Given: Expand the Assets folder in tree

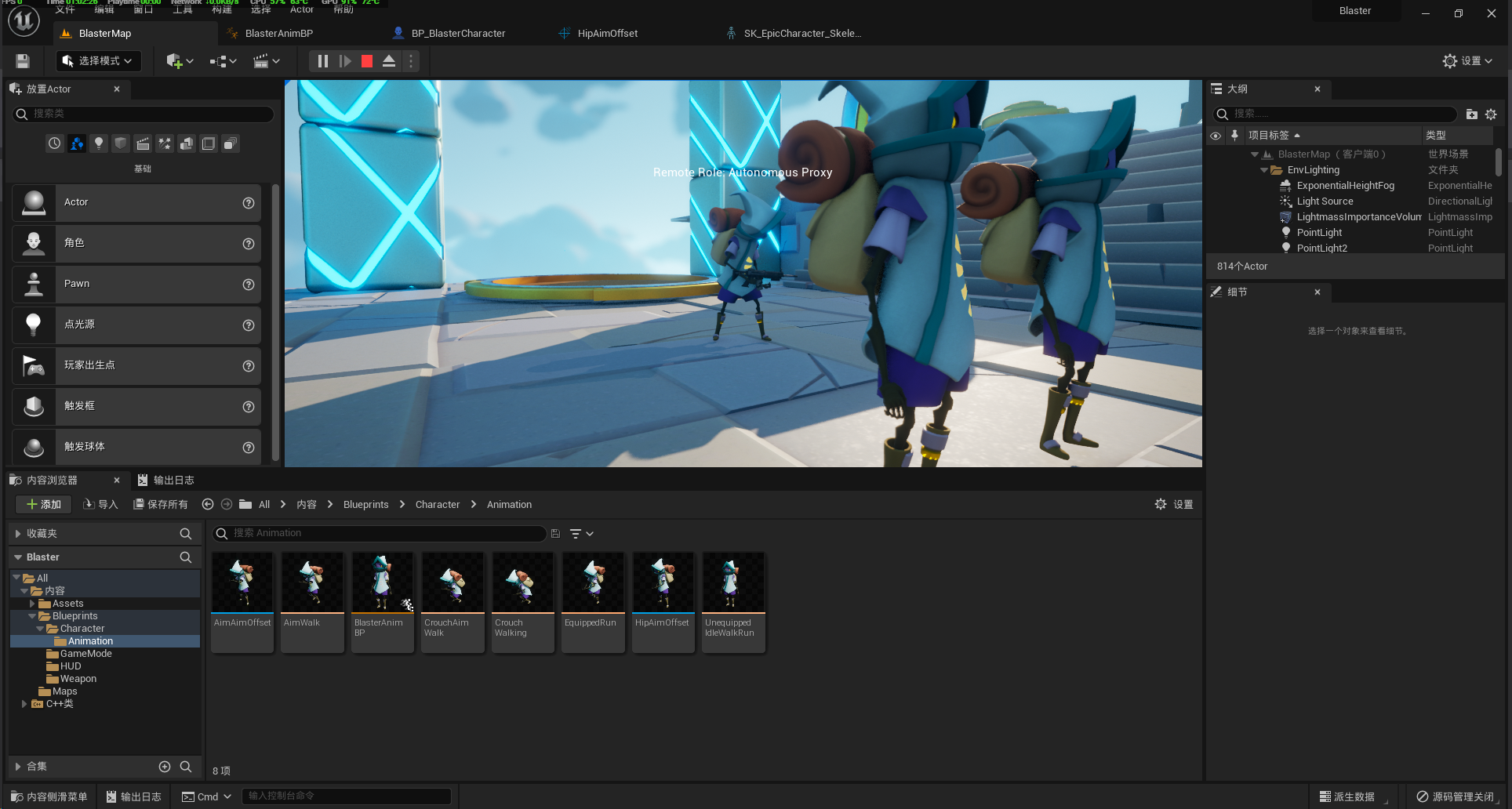Looking at the screenshot, I should (x=32, y=604).
